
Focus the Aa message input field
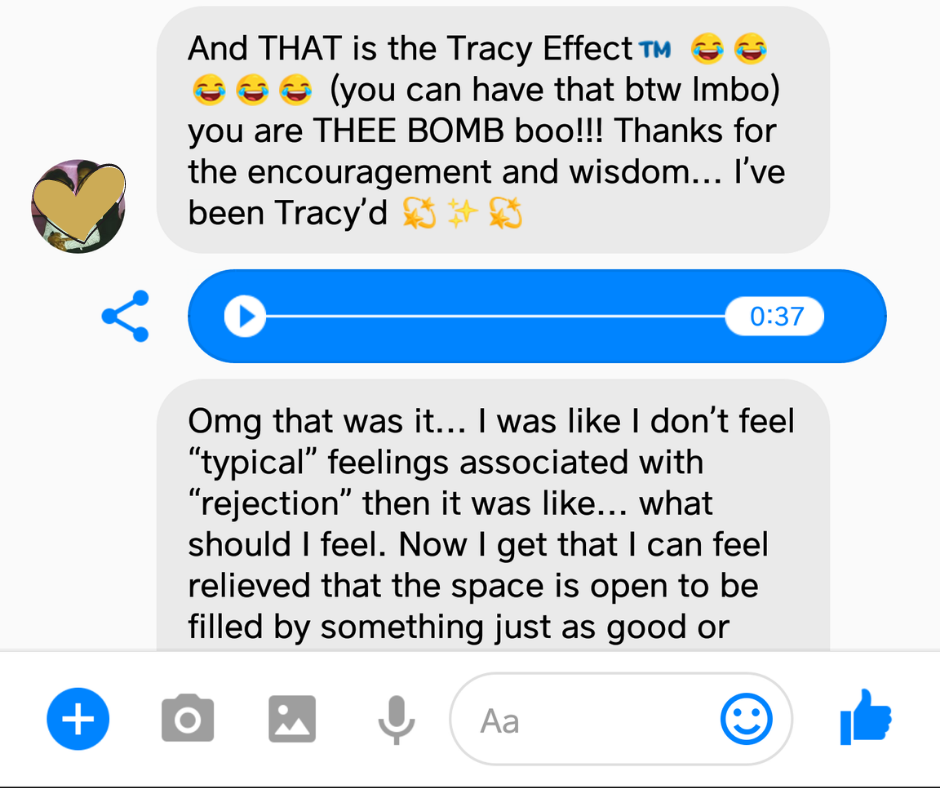pos(620,719)
